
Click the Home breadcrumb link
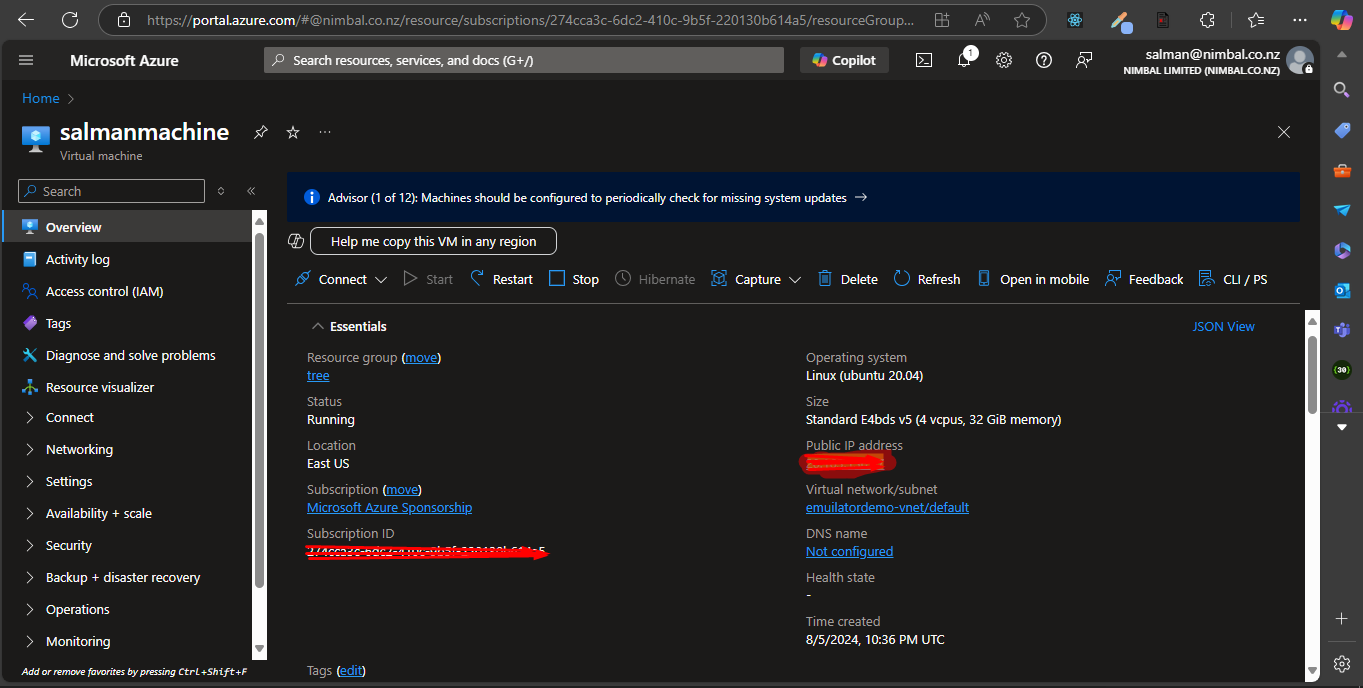(41, 98)
